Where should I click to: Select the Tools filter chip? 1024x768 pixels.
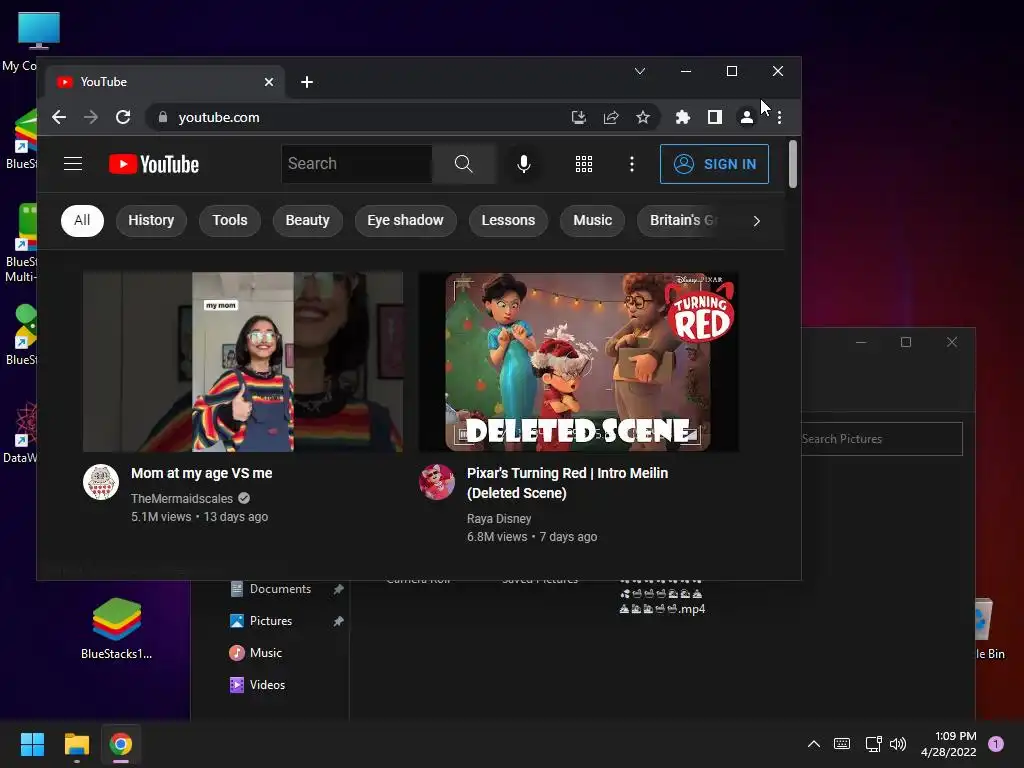(x=230, y=221)
